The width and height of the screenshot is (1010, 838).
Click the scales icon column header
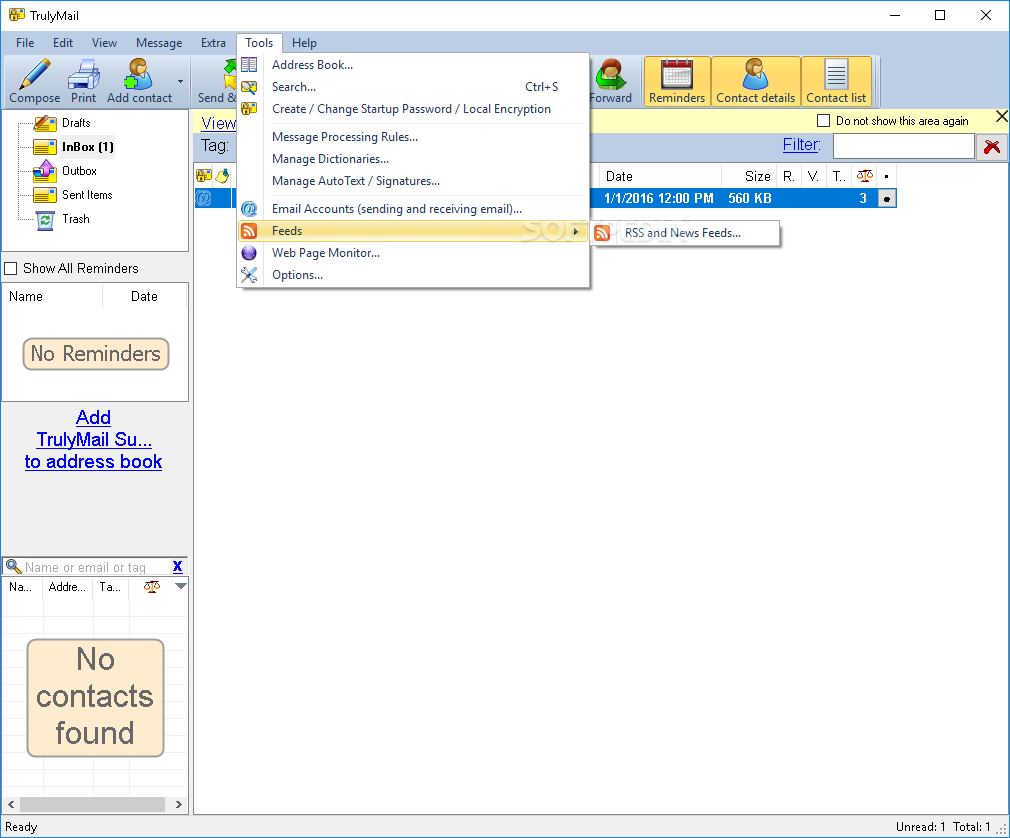864,176
